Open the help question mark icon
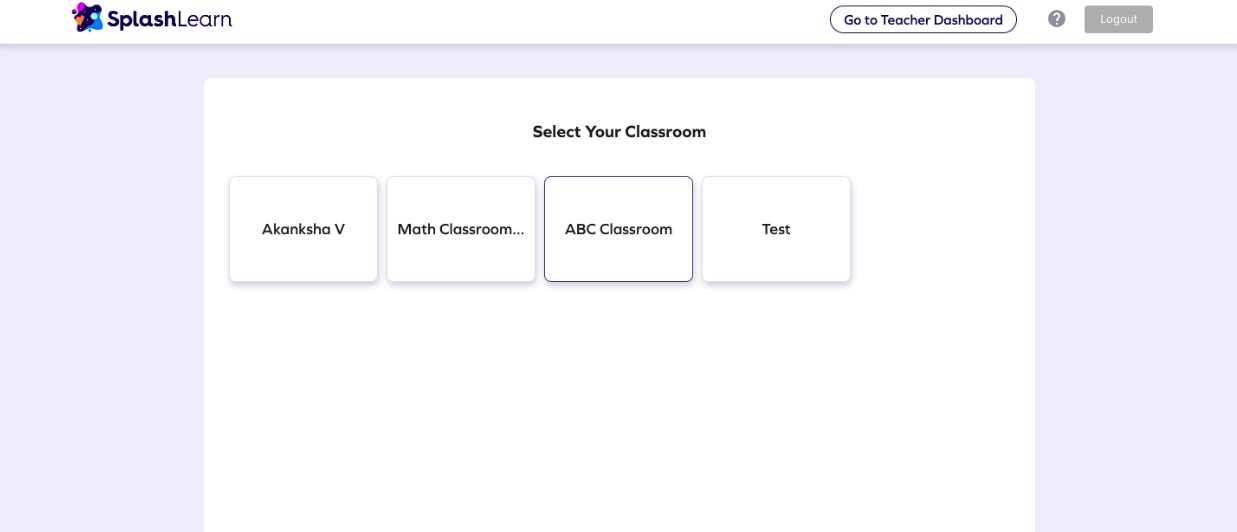 tap(1056, 19)
